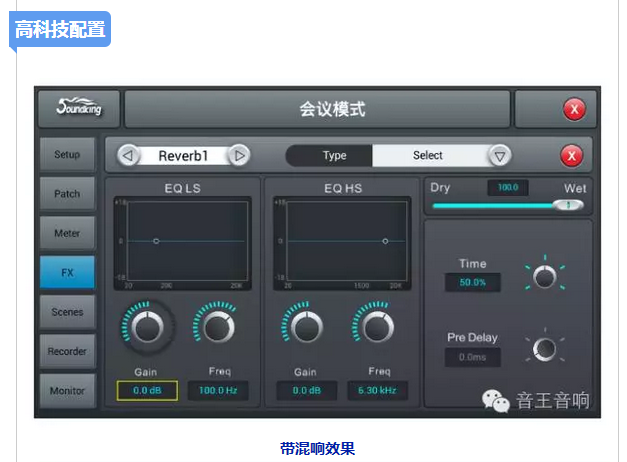Open the Select type dropdown arrow

(x=499, y=155)
